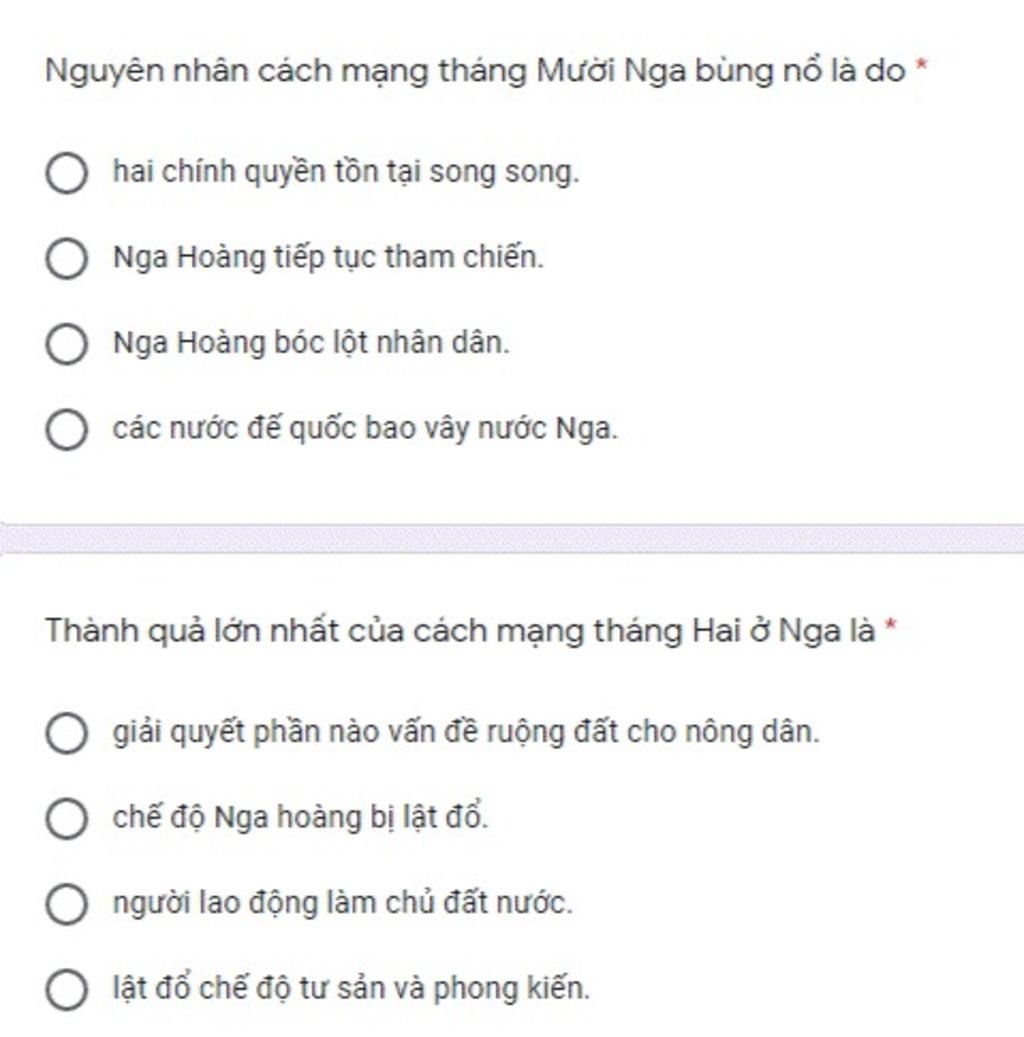Click the option text "người lao động làm chủ đất nước."
The width and height of the screenshot is (1024, 1037).
342,904
